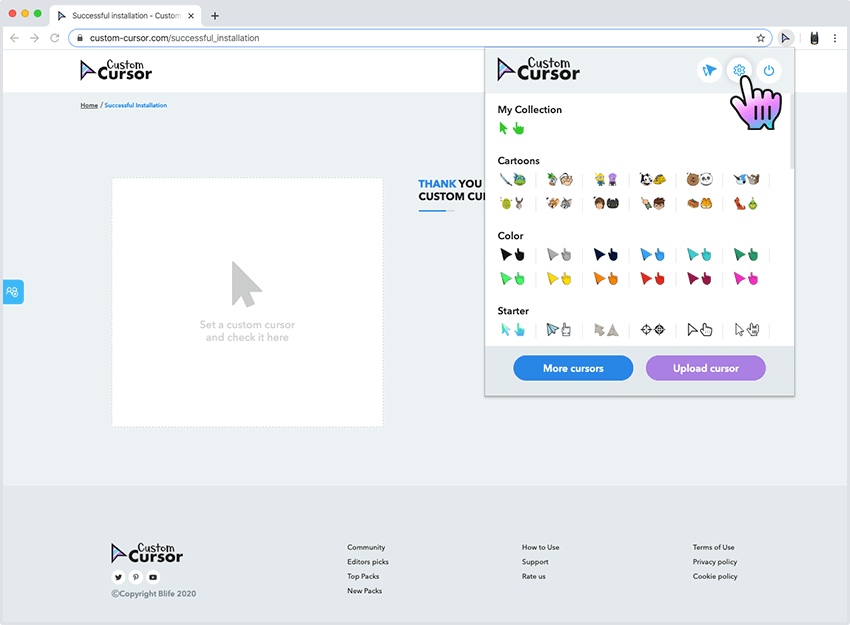The height and width of the screenshot is (625, 850).
Task: Open the YouTube icon in the footer
Action: point(152,577)
